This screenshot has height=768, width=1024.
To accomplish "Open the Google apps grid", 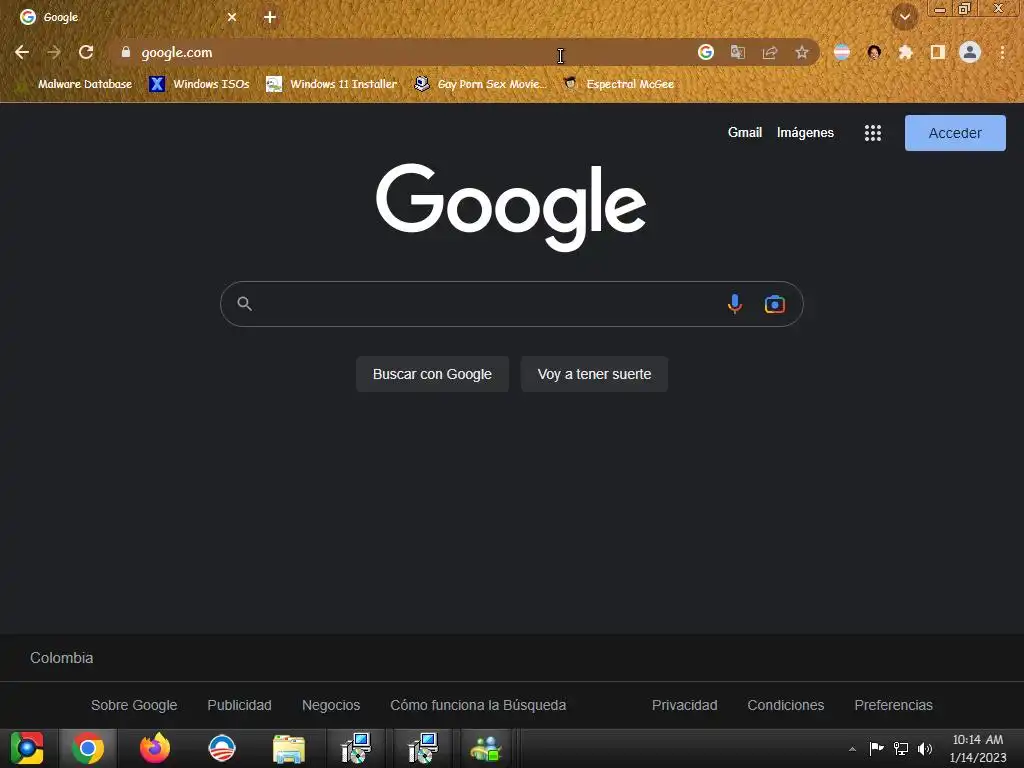I will 873,133.
